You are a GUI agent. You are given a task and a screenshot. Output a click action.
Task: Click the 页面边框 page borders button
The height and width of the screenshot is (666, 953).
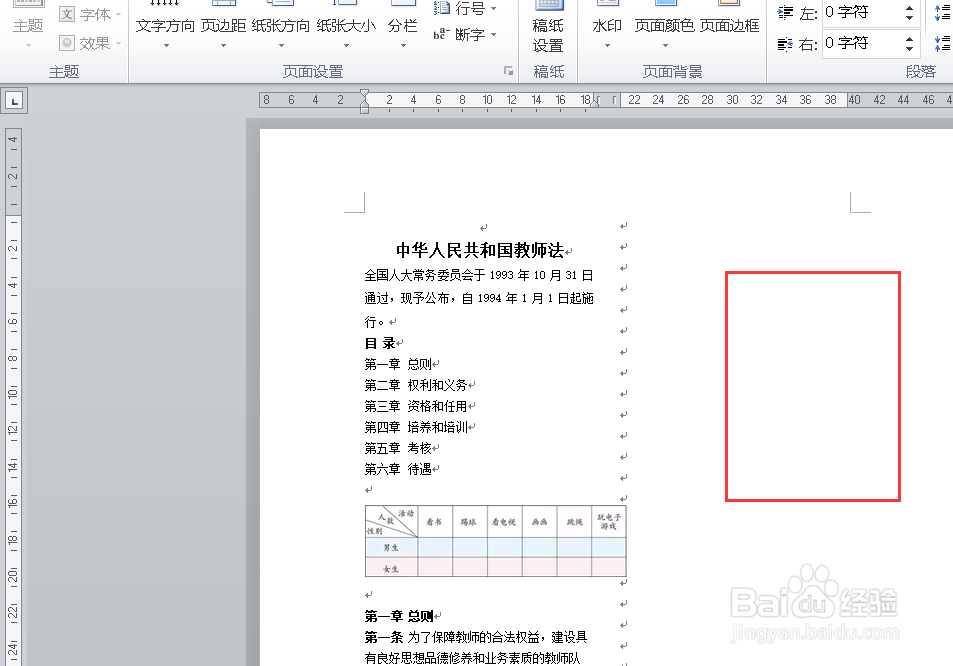click(729, 26)
